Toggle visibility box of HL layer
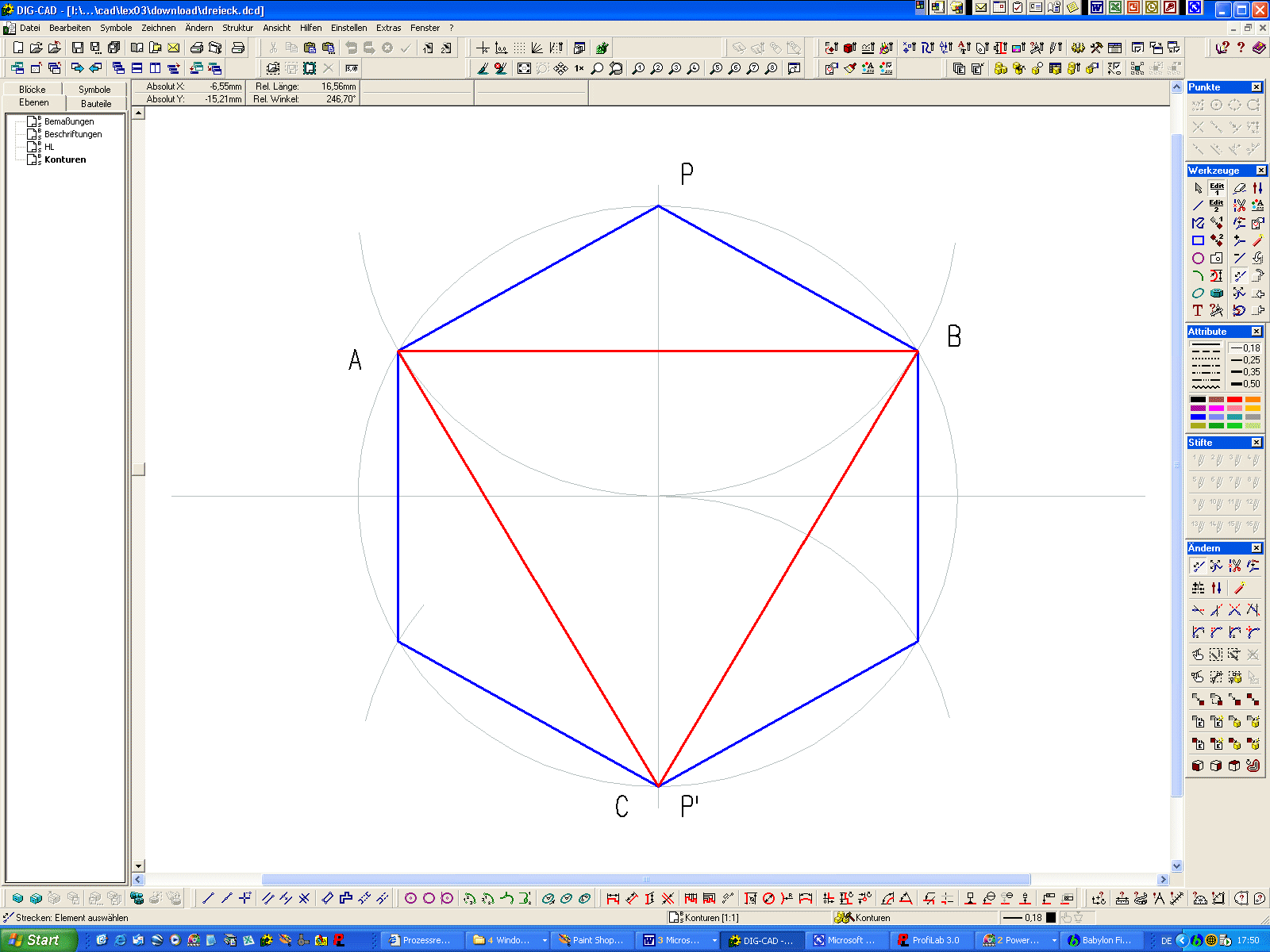This screenshot has width=1270, height=952. coord(33,147)
